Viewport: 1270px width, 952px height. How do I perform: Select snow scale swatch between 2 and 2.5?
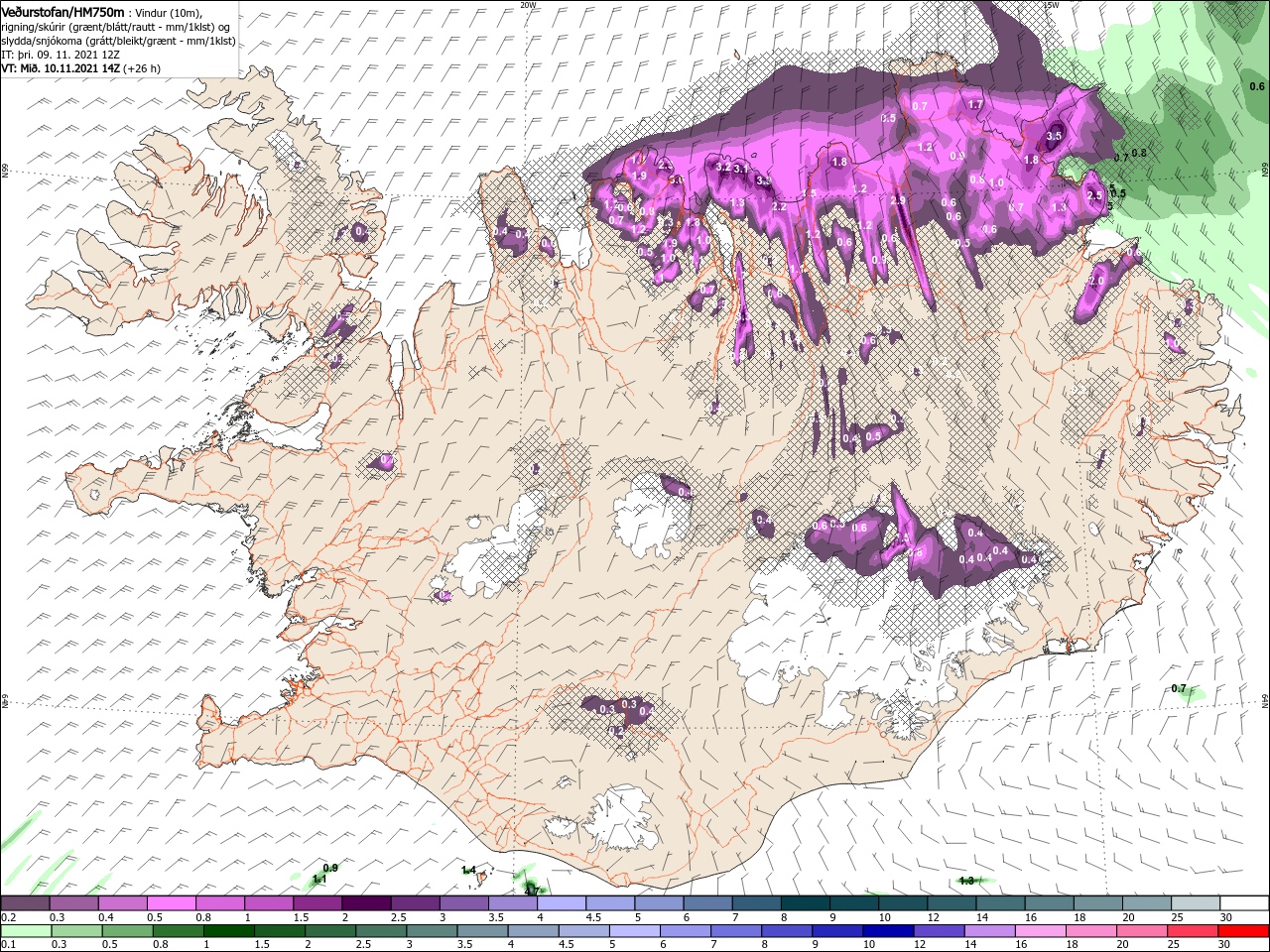[x=366, y=903]
